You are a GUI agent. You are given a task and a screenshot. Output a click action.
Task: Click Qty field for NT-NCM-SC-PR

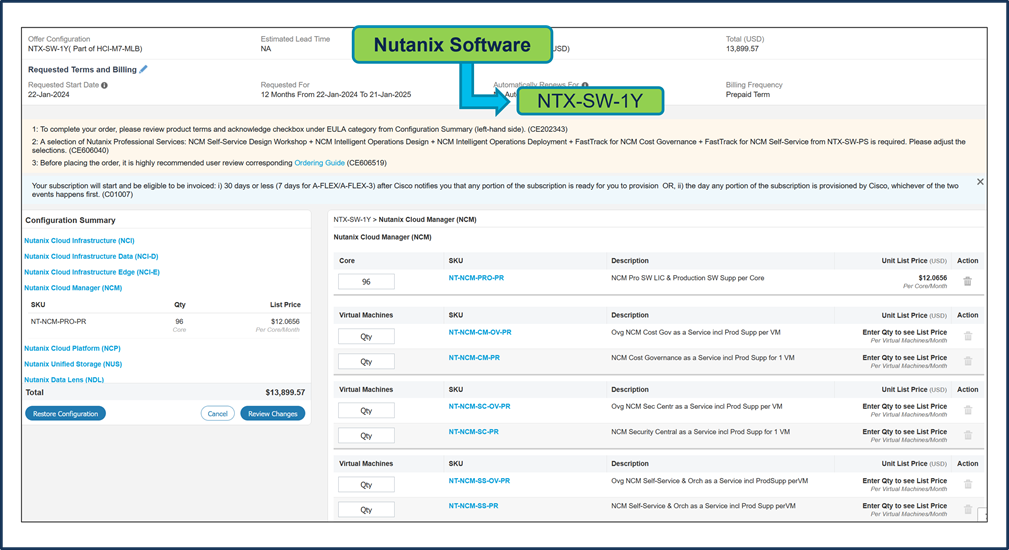point(366,435)
